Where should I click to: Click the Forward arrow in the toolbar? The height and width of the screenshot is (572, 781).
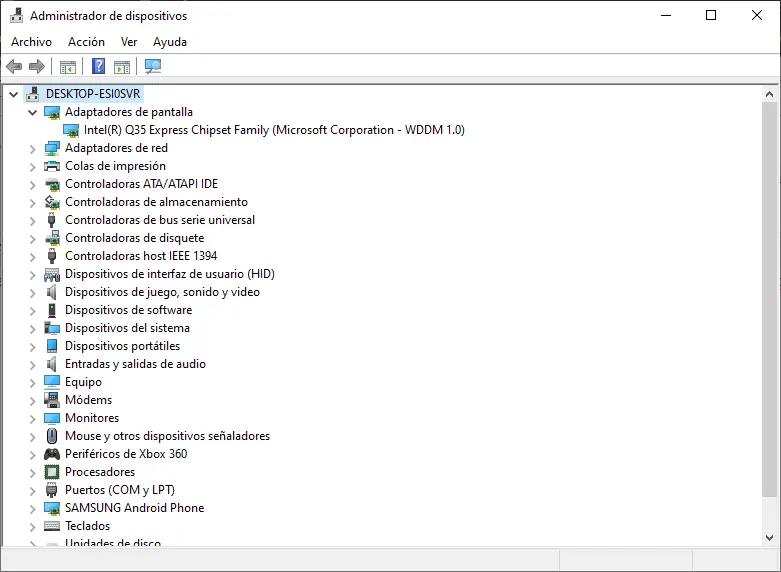coord(37,67)
